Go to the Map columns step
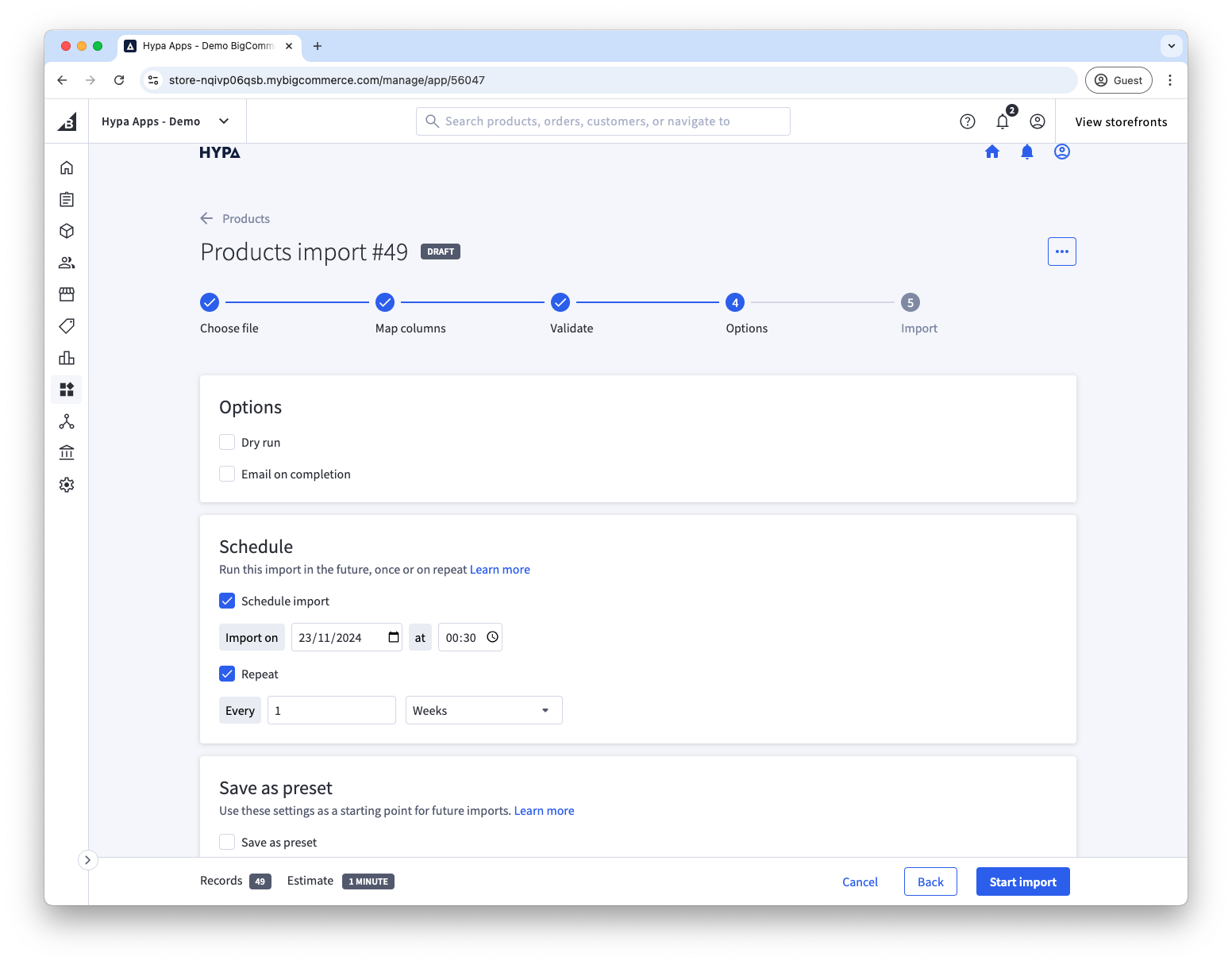The image size is (1232, 964). pyautogui.click(x=385, y=302)
